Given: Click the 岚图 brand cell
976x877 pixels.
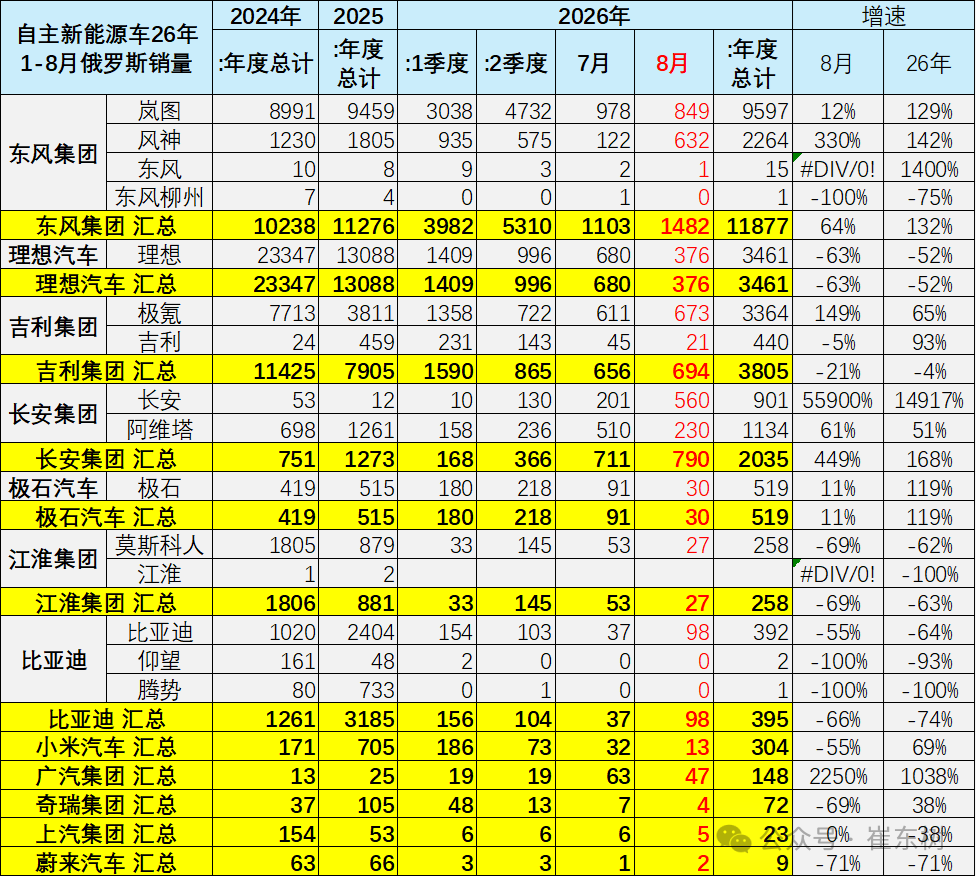Looking at the screenshot, I should [x=159, y=111].
